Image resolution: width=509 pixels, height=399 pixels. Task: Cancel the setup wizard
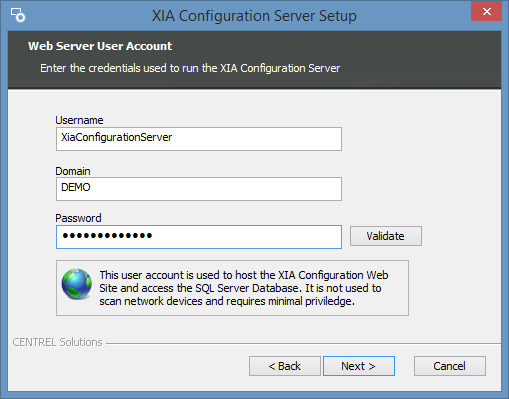(x=450, y=366)
